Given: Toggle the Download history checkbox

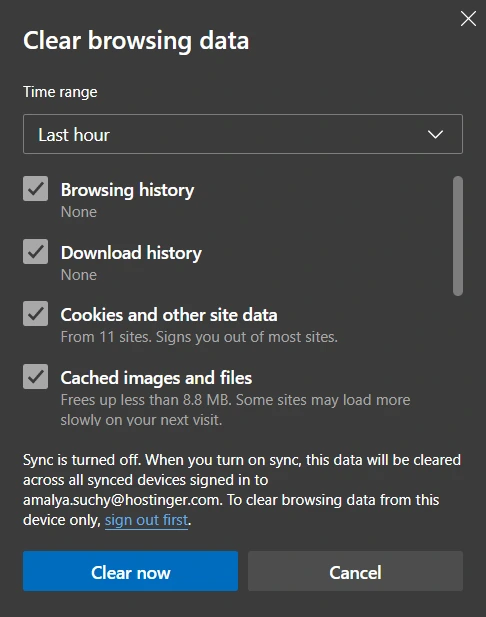Looking at the screenshot, I should click(x=35, y=251).
